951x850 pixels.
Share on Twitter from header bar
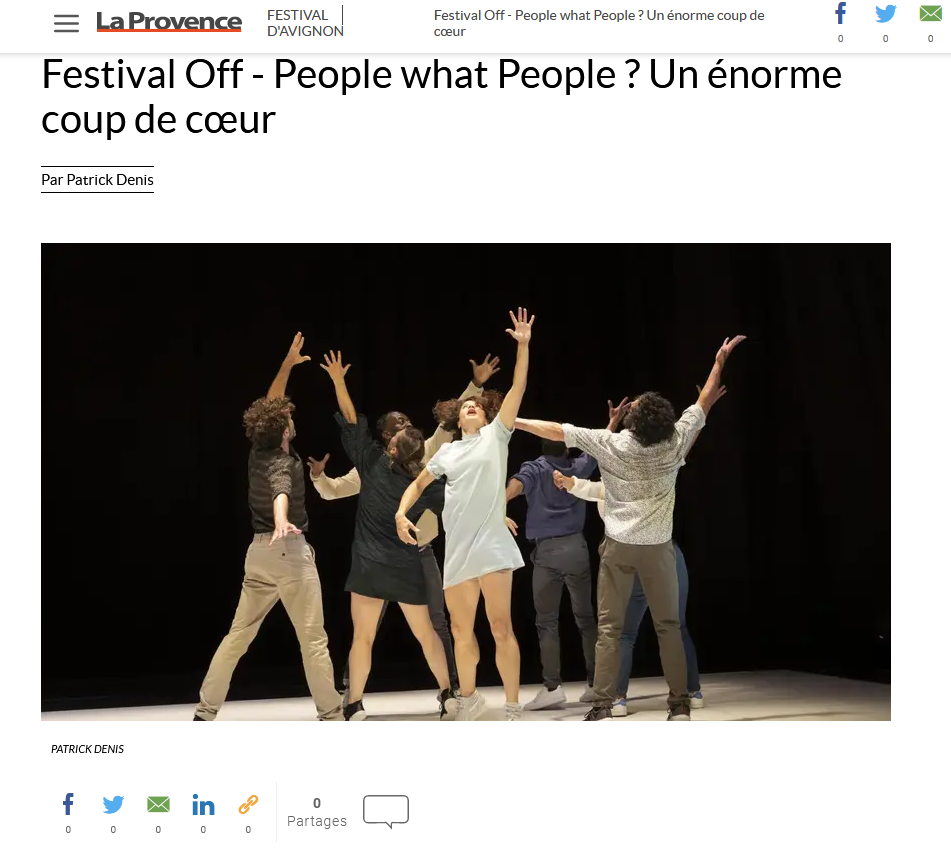(885, 13)
